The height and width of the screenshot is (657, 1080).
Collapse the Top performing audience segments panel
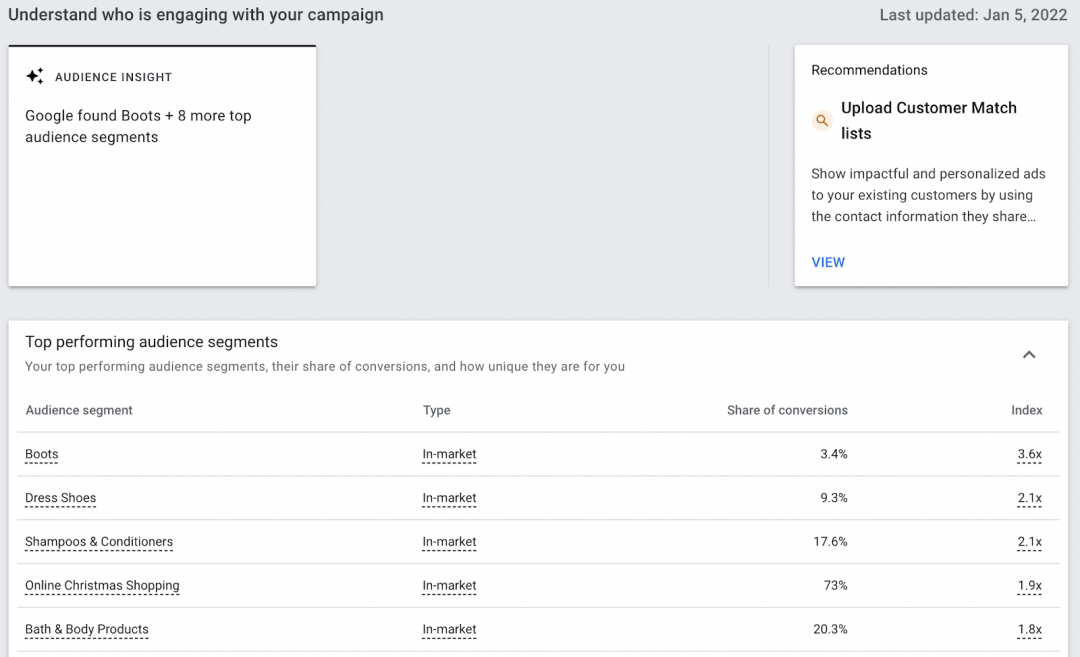point(1029,354)
